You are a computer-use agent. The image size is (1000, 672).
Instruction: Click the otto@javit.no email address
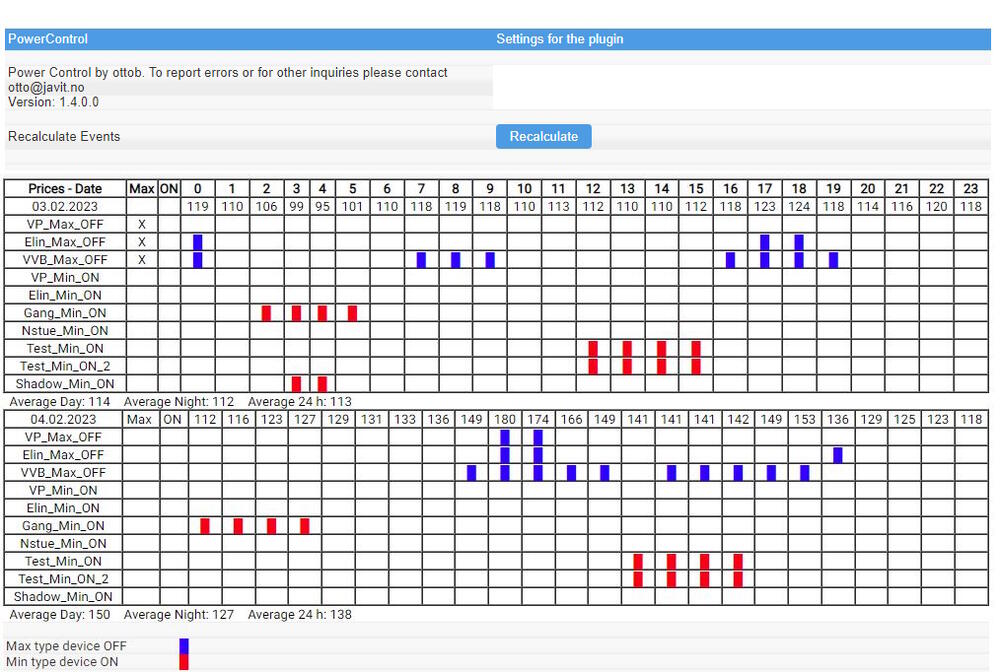46,88
